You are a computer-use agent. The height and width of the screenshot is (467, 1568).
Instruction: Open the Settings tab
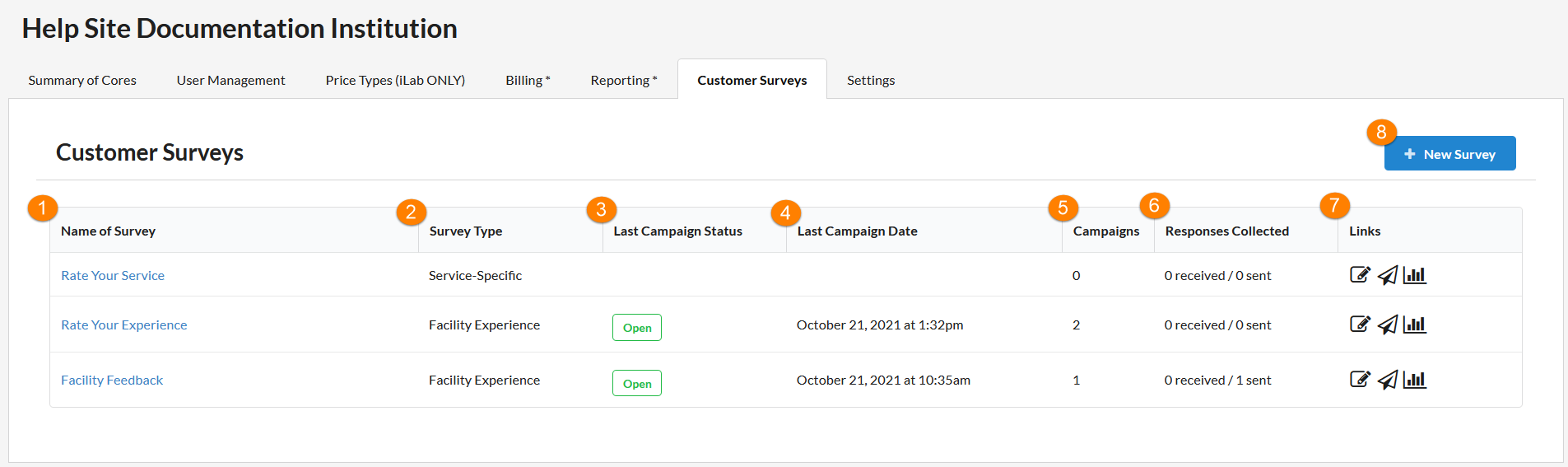click(x=870, y=80)
